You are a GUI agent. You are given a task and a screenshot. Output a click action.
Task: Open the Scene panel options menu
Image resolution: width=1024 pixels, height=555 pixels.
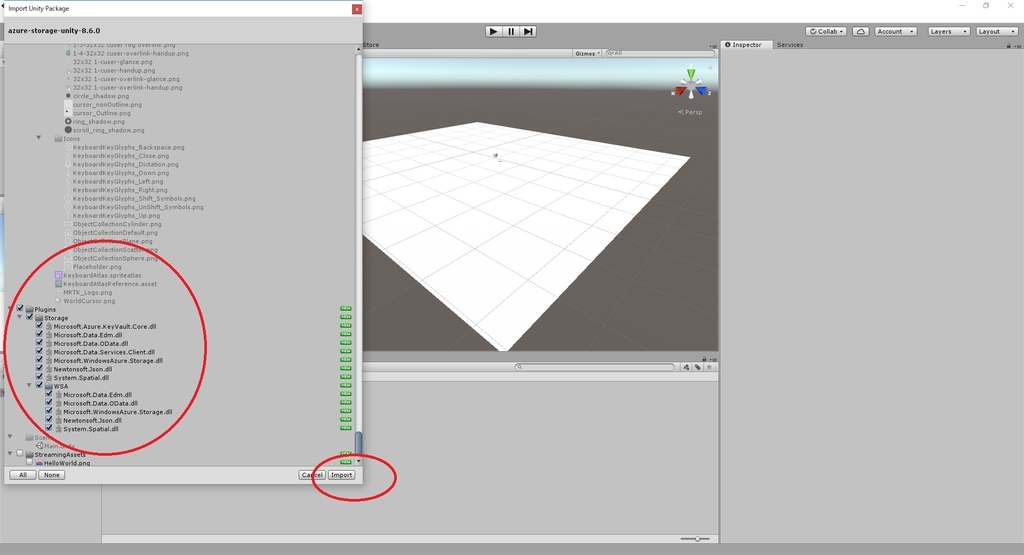pyautogui.click(x=712, y=45)
